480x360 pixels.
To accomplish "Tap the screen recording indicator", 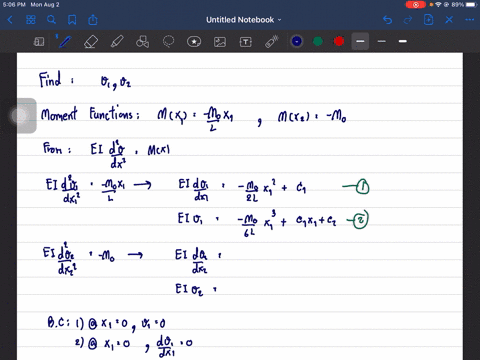I will click(415, 5).
